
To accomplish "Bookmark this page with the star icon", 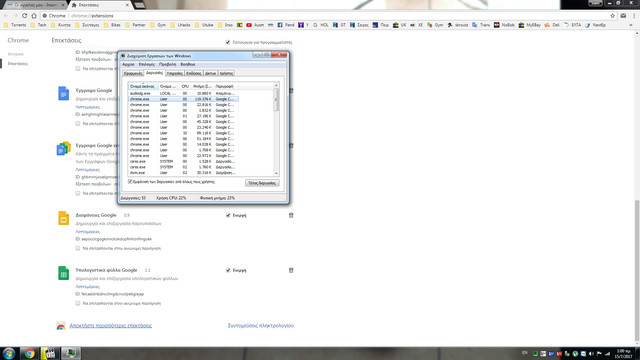I will coord(613,16).
